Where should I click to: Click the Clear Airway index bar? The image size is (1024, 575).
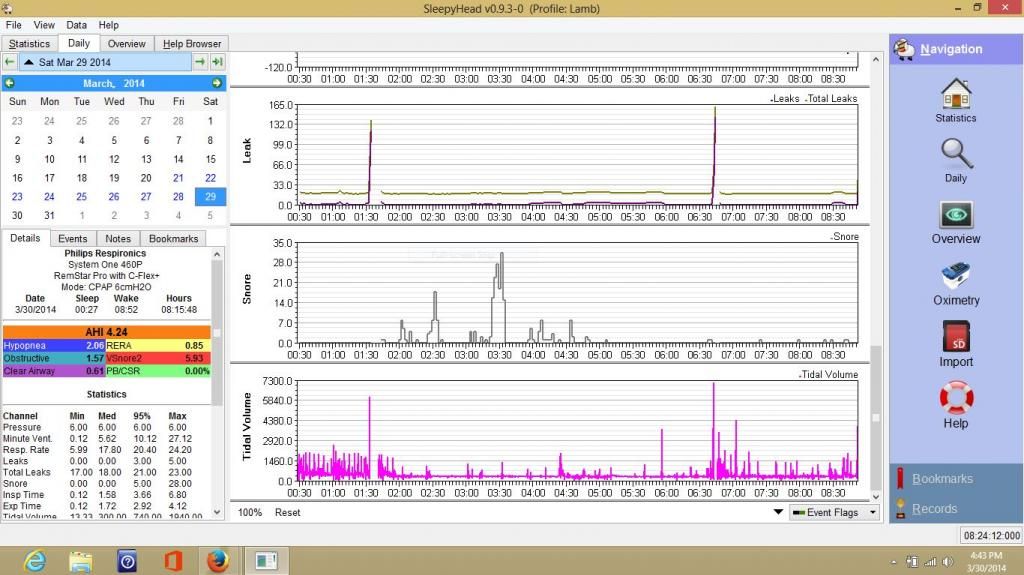54,370
